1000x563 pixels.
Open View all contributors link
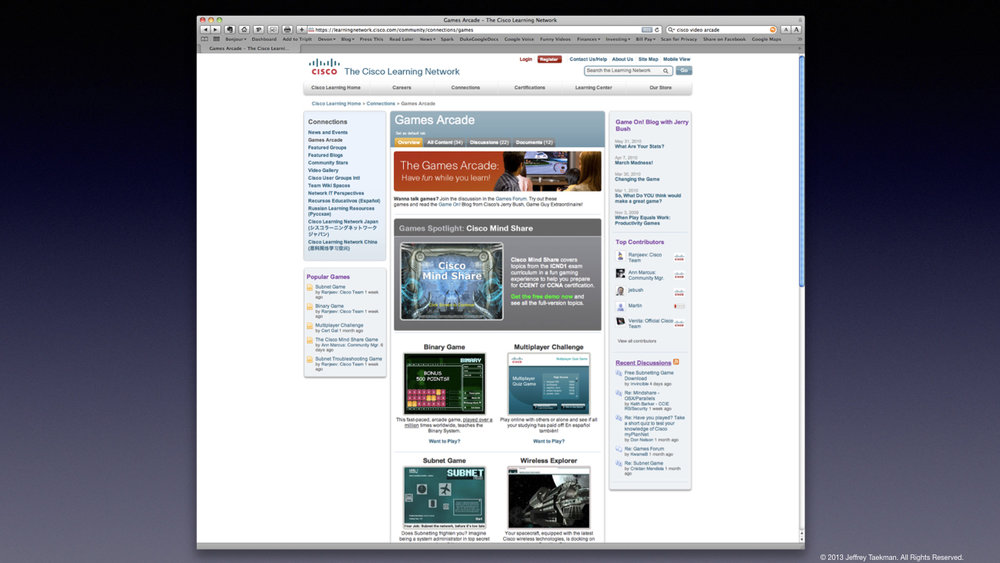[636, 341]
